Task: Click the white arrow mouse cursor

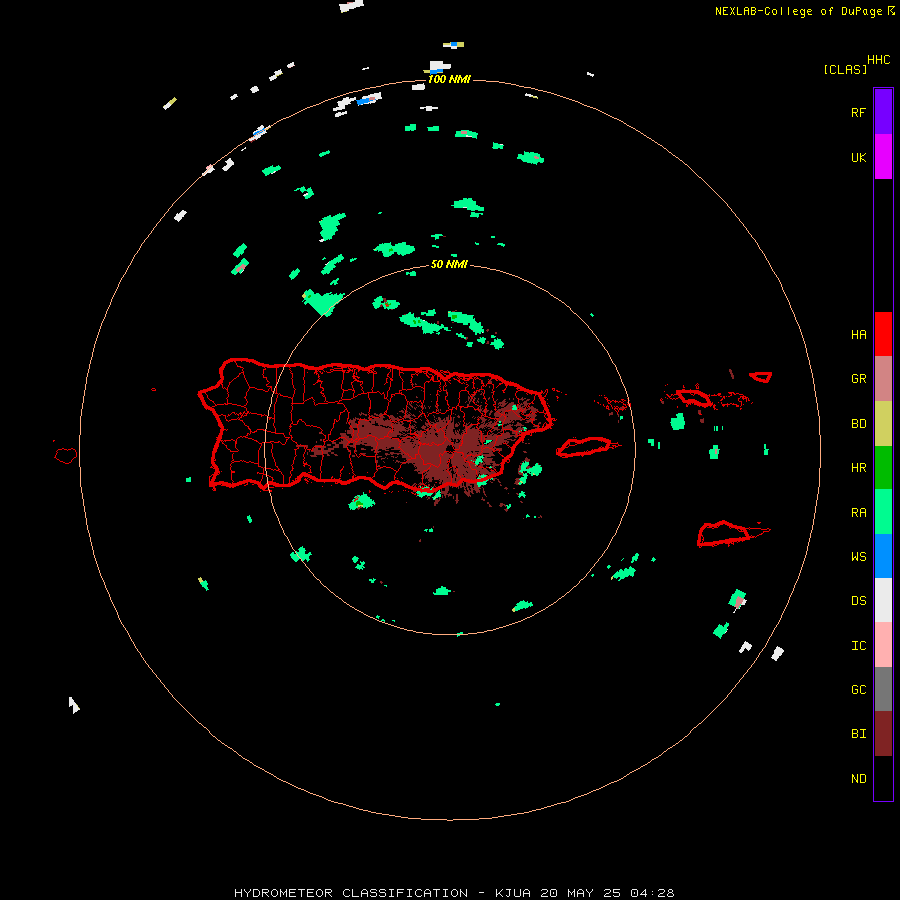Action: tap(73, 705)
